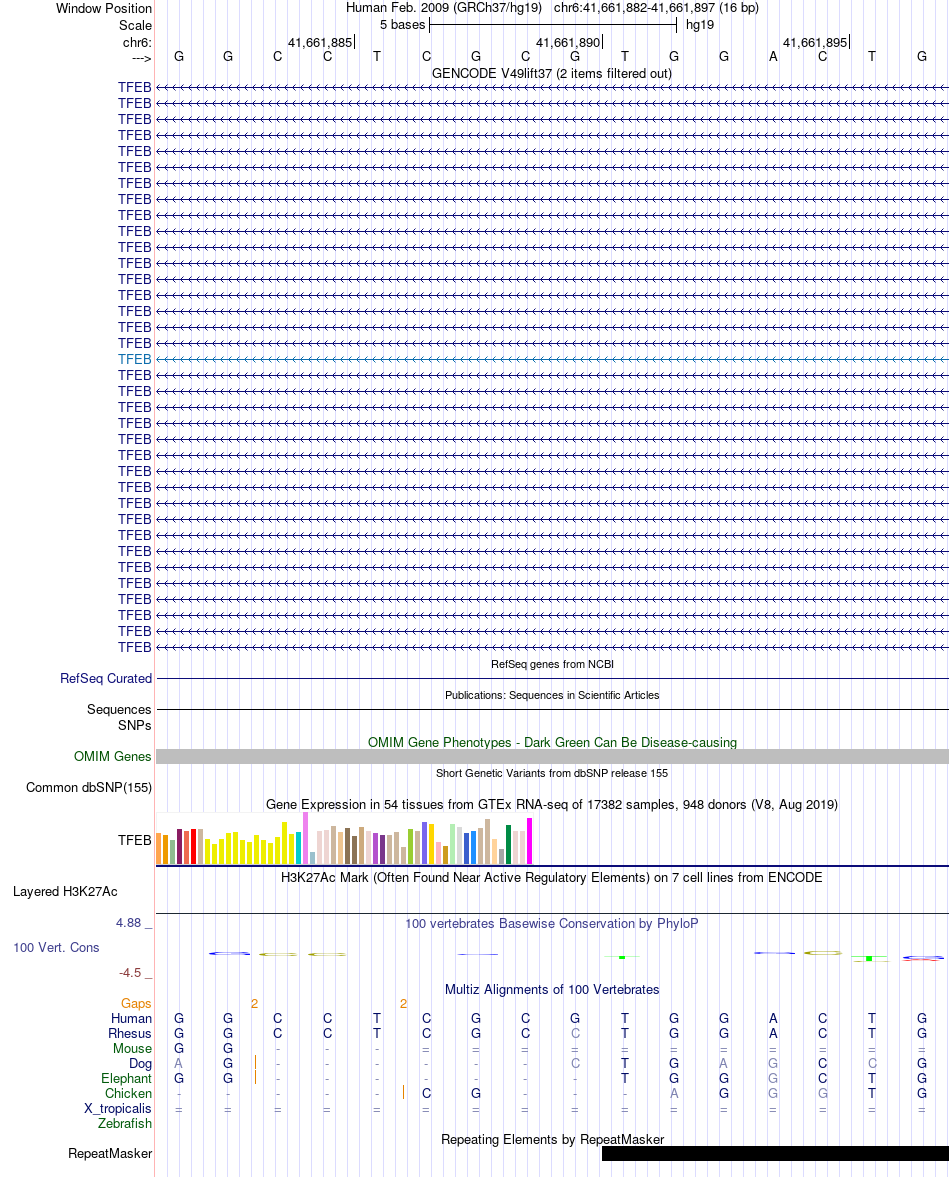Open Multiz Alignments of 100 Vertebrates title
This screenshot has width=950, height=1177.
[x=552, y=989]
